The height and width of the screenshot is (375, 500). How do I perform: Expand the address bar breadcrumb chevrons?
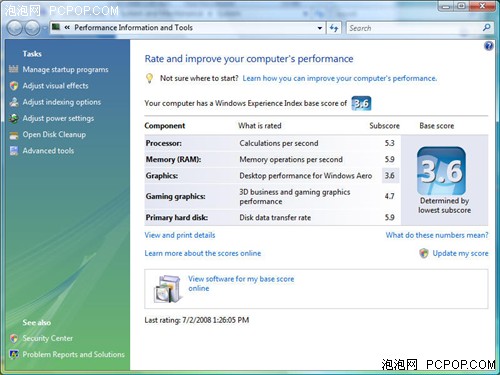pyautogui.click(x=67, y=28)
